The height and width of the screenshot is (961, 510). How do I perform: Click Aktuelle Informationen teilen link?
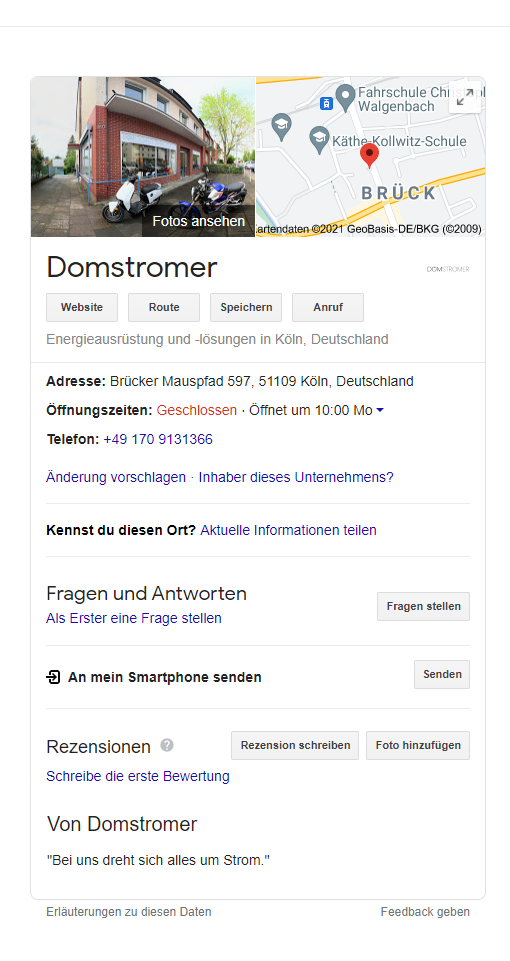289,530
